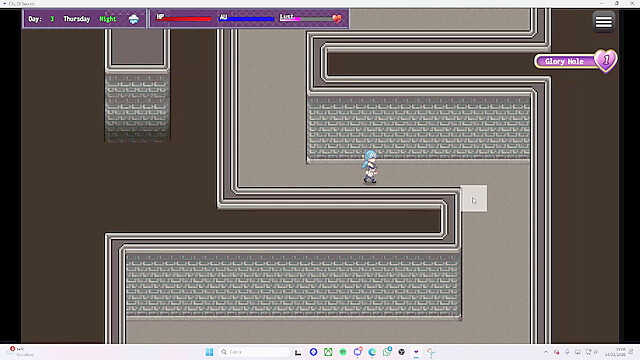This screenshot has width=640, height=360.
Task: Click the Lust heart icon
Action: [337, 18]
